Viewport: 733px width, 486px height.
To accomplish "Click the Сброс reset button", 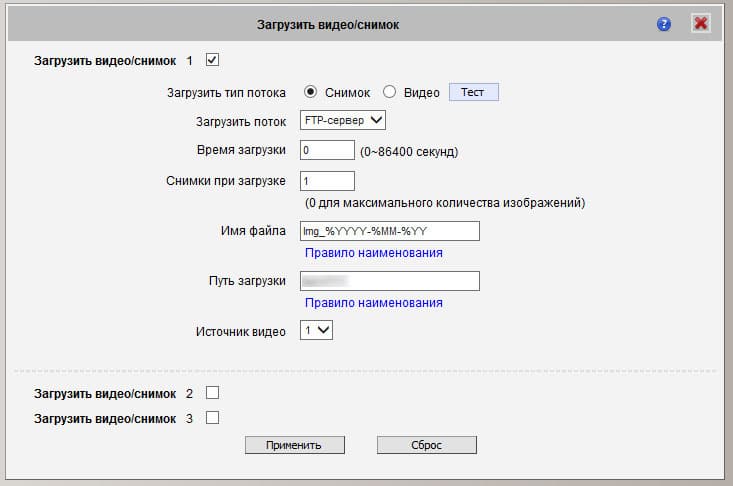I will coord(427,445).
